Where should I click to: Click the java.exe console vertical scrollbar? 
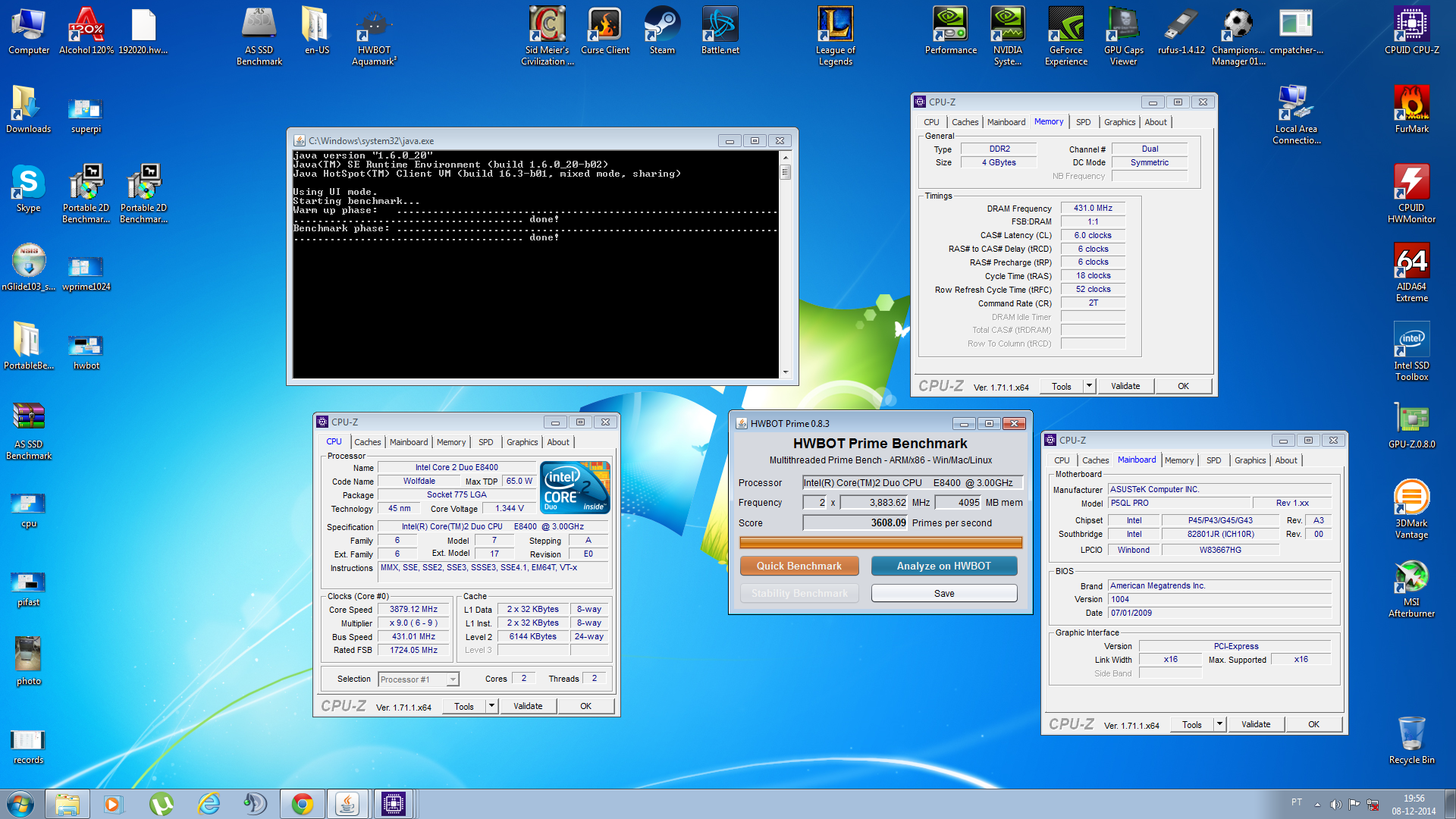[785, 264]
